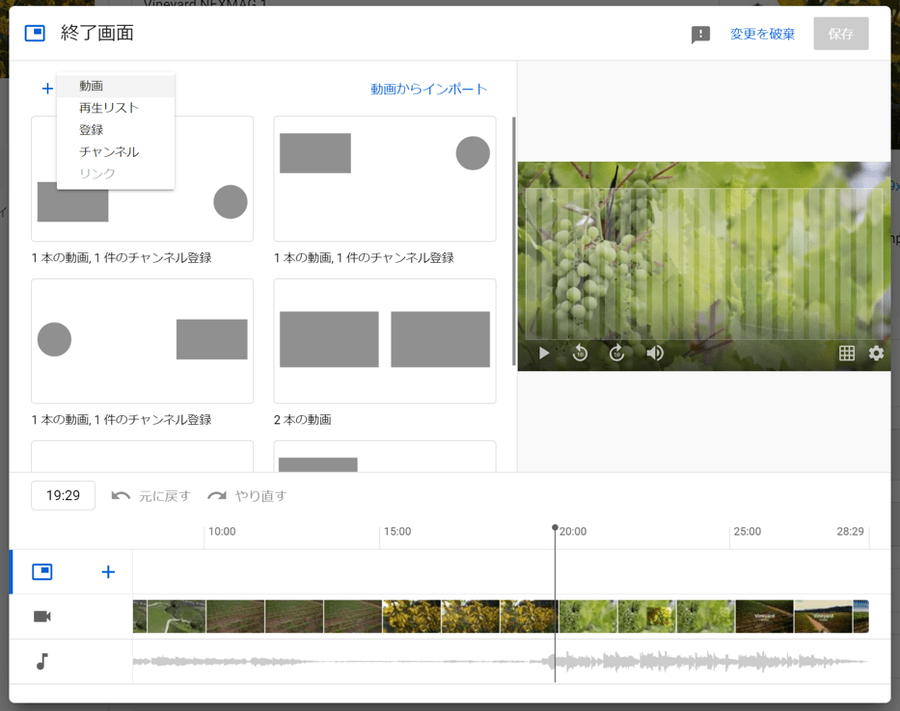Click the end screen track icon in timeline

42,572
